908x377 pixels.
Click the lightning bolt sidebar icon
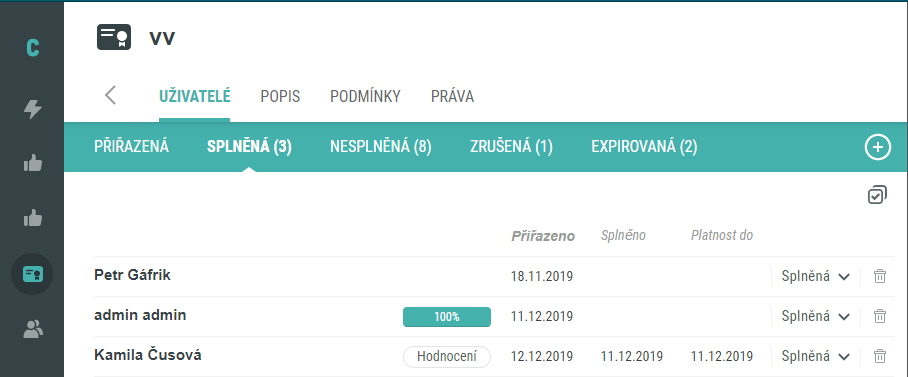[32, 109]
